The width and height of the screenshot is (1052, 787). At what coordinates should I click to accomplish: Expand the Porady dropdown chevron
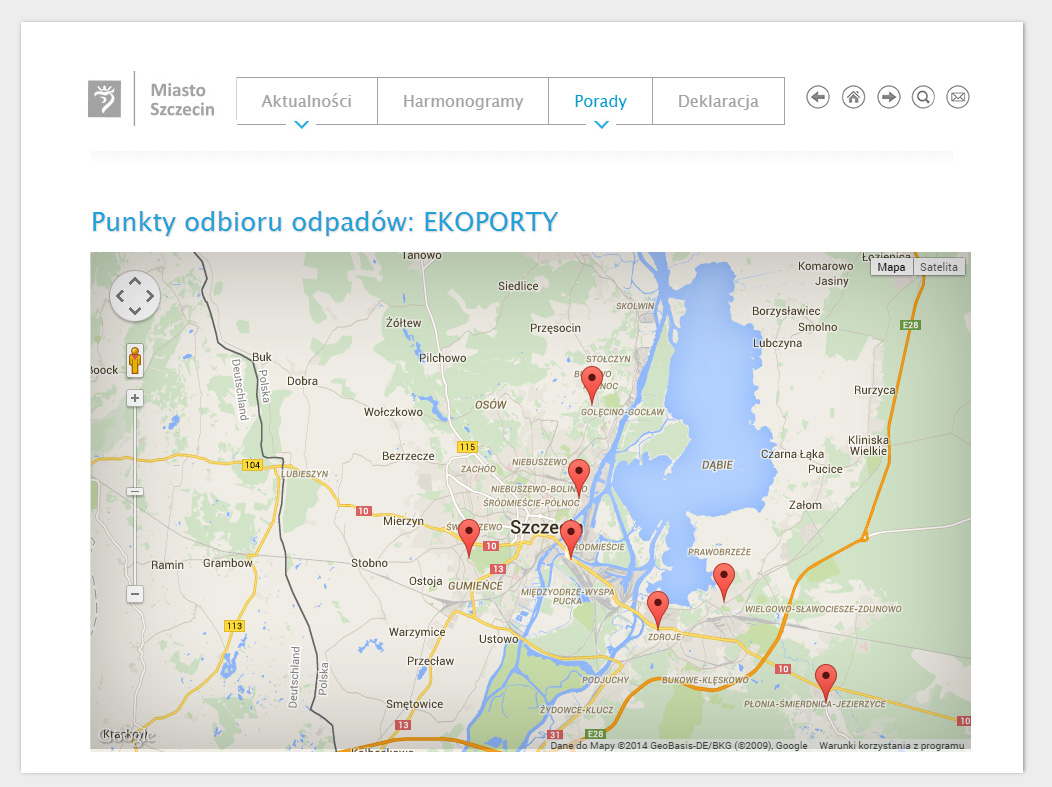(x=602, y=125)
